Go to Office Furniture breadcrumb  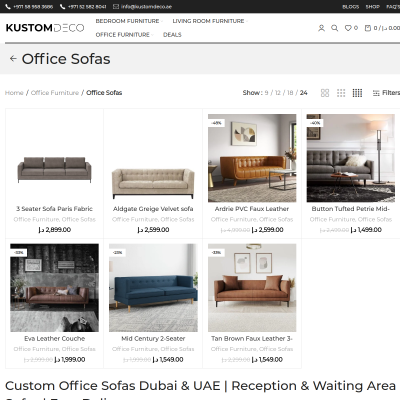click(55, 93)
